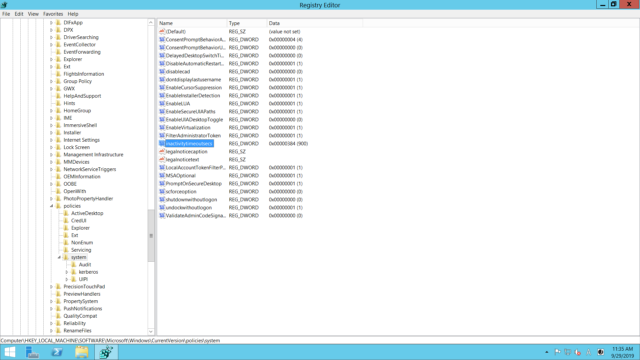Click the Registry Editor title bar icon
This screenshot has height=360, width=640.
tap(4, 5)
